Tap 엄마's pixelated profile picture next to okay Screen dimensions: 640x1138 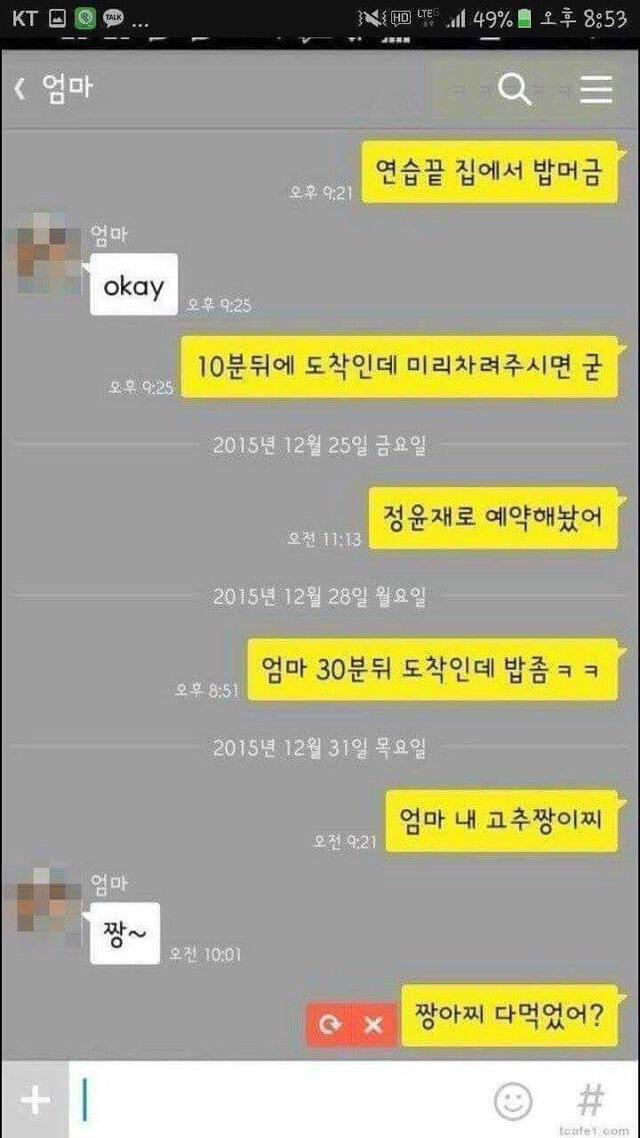tap(44, 253)
